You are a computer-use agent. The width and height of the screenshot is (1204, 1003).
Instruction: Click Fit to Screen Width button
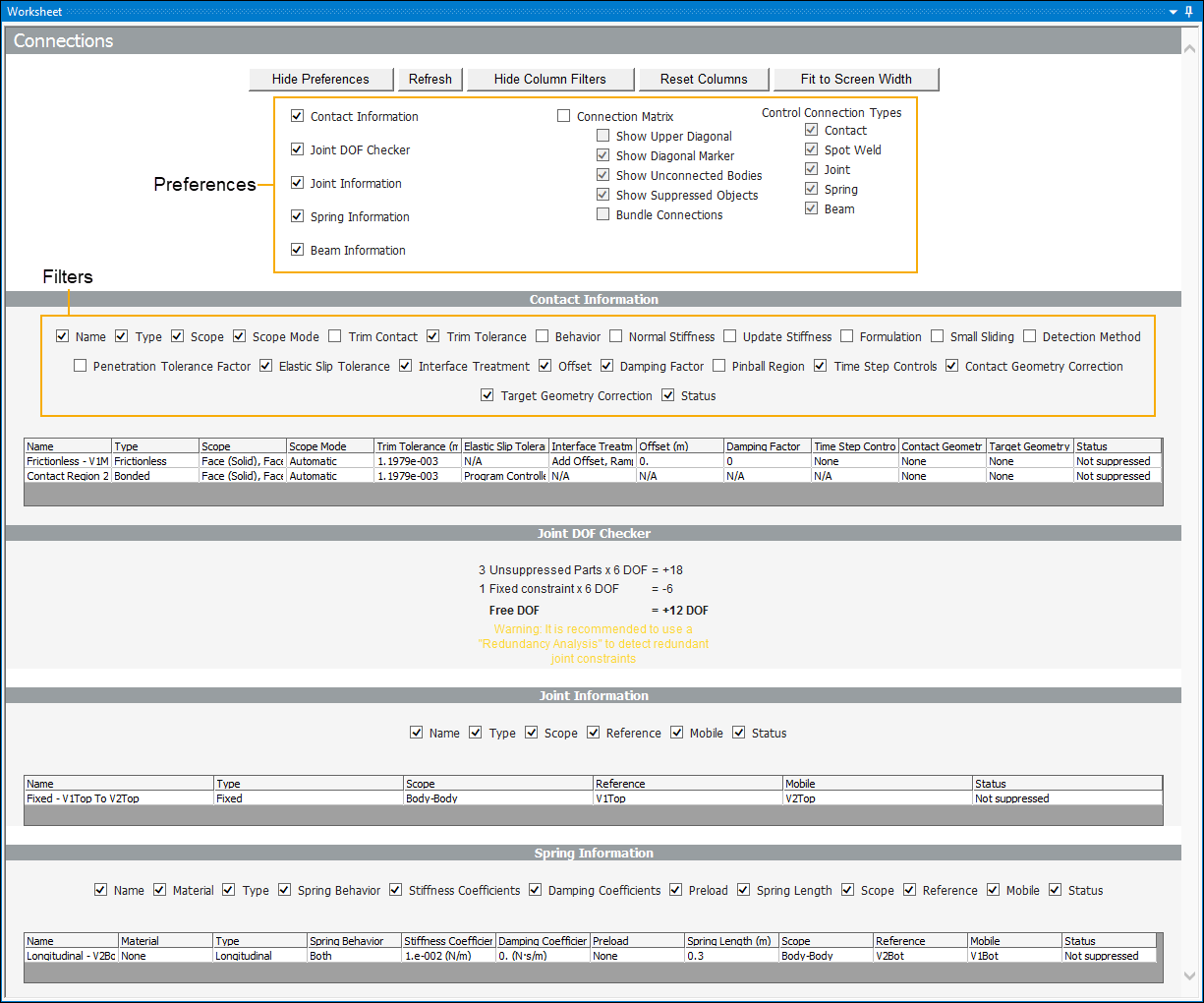855,79
